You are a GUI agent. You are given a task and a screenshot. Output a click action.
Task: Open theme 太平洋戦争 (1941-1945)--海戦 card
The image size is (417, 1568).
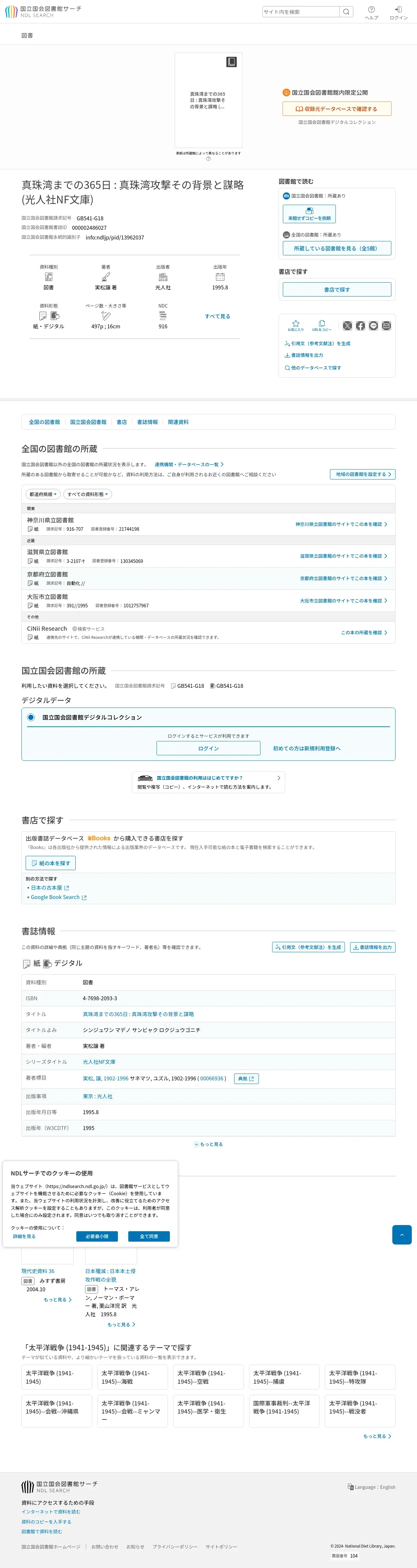(x=132, y=1377)
